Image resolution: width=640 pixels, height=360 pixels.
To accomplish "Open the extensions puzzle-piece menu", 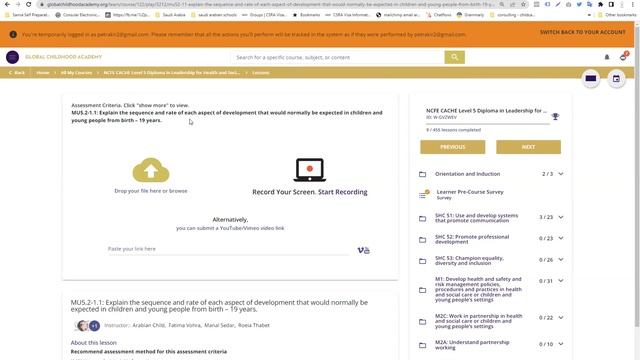I will [600, 4].
